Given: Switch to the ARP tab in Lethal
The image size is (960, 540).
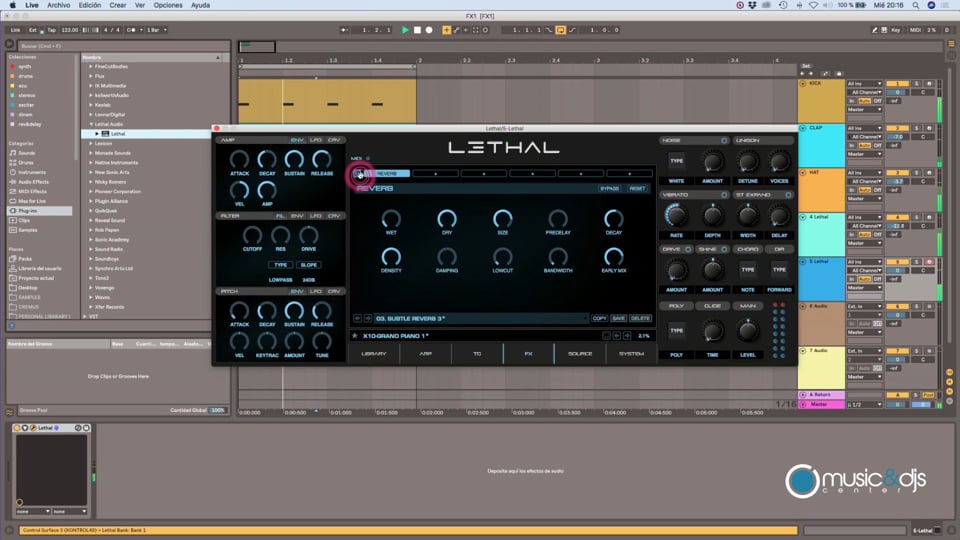Looking at the screenshot, I should (426, 354).
